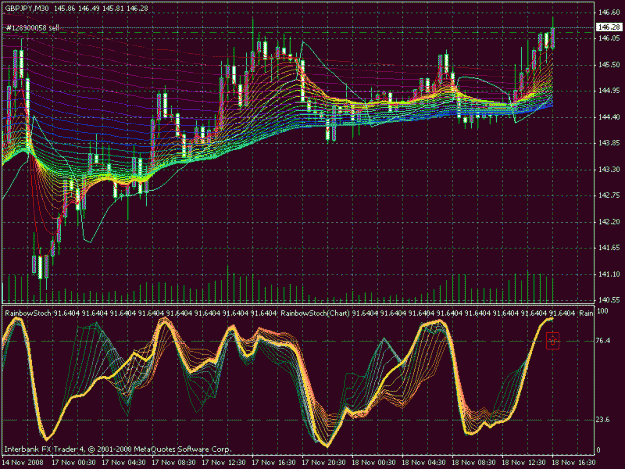Click the 18 Nov 04:30 time axis label
Viewport: 625px width, 469px height.
pos(424,462)
